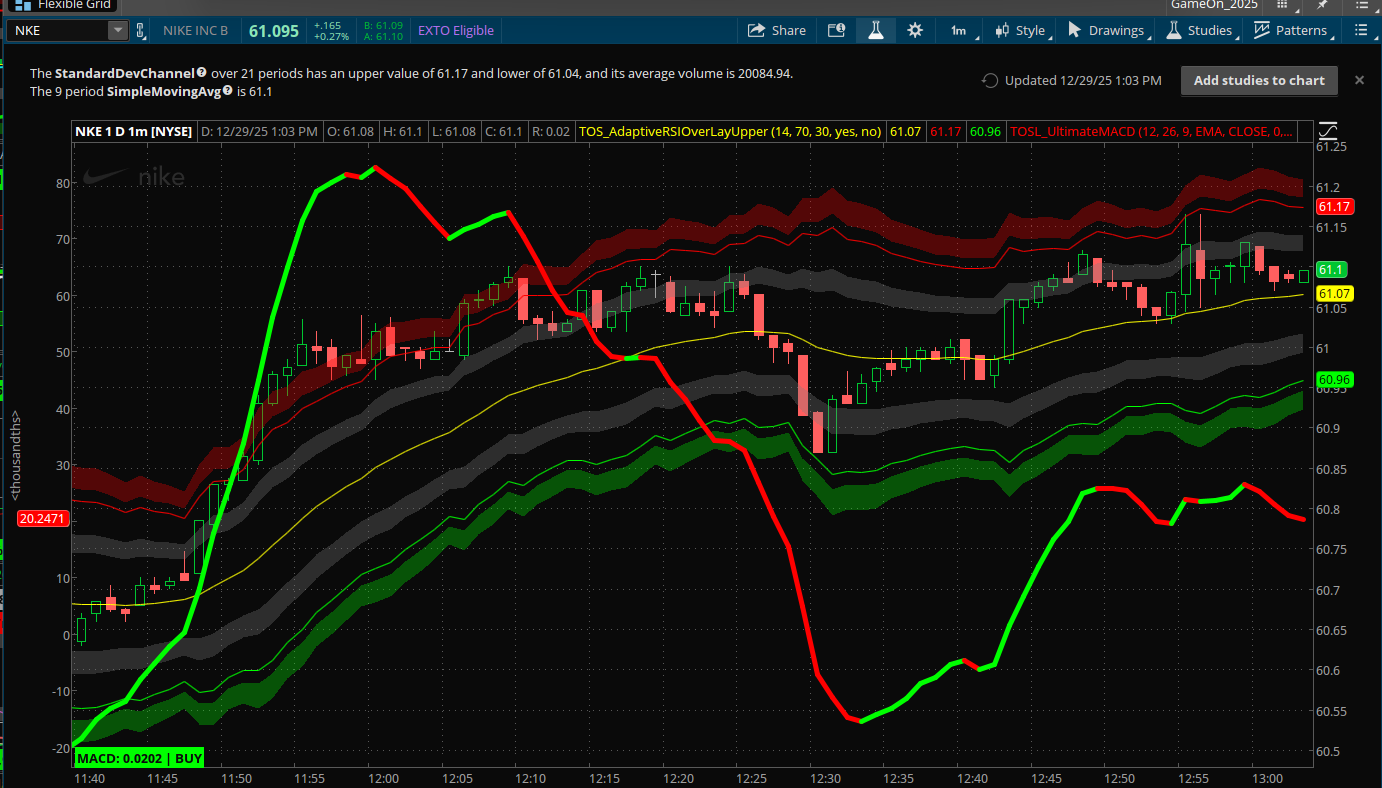This screenshot has width=1382, height=788.
Task: Open the Patterns menu
Action: click(1291, 30)
